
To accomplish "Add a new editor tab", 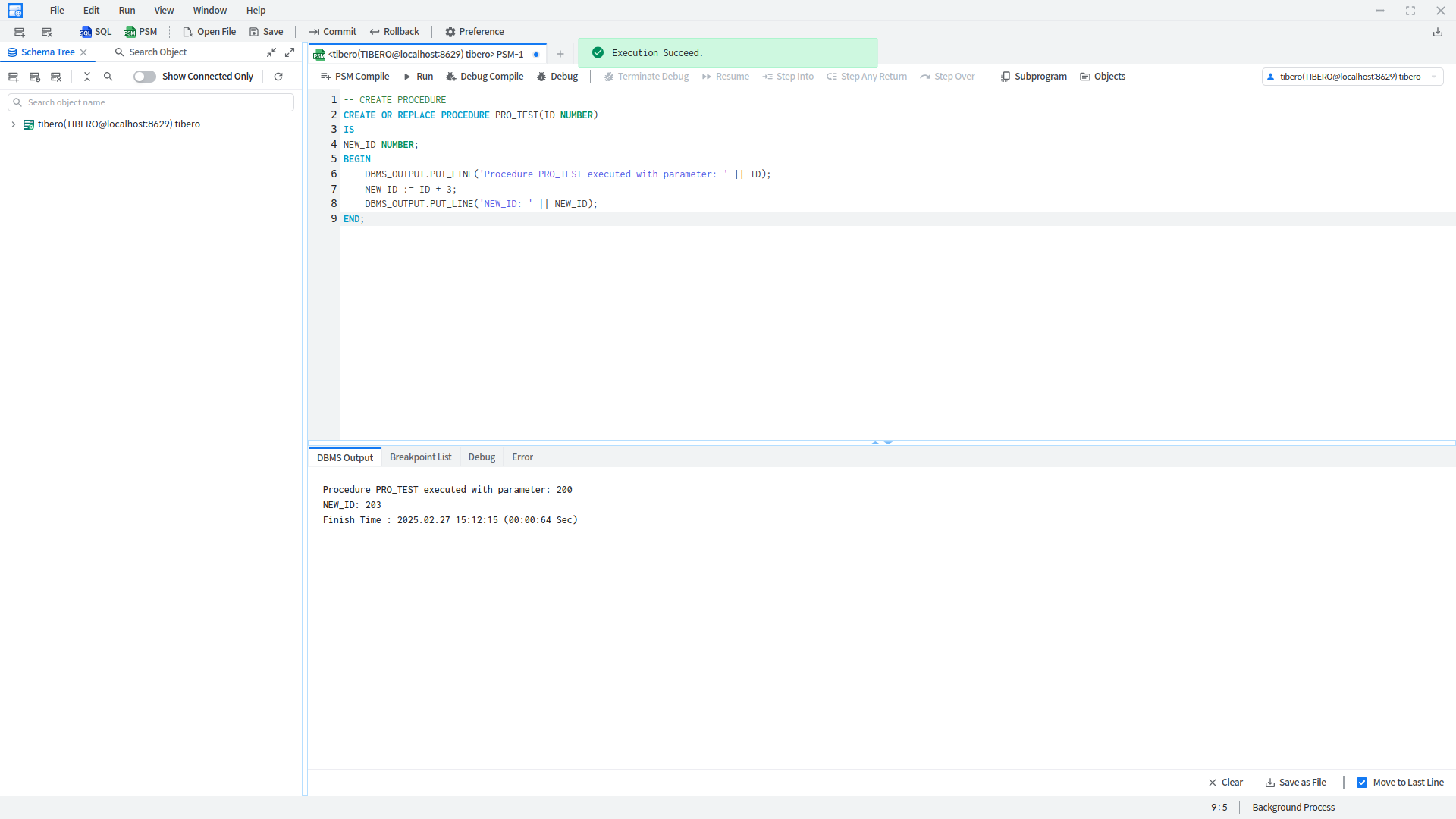I will pos(560,54).
